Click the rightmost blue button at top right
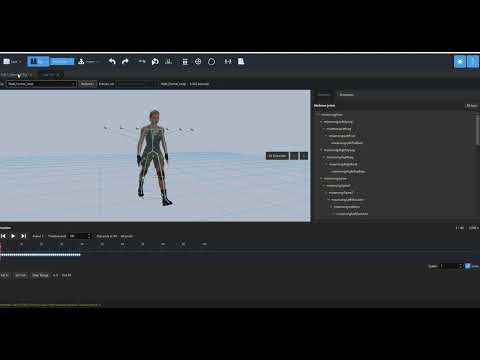Screen dimensions: 480x360 (473, 62)
